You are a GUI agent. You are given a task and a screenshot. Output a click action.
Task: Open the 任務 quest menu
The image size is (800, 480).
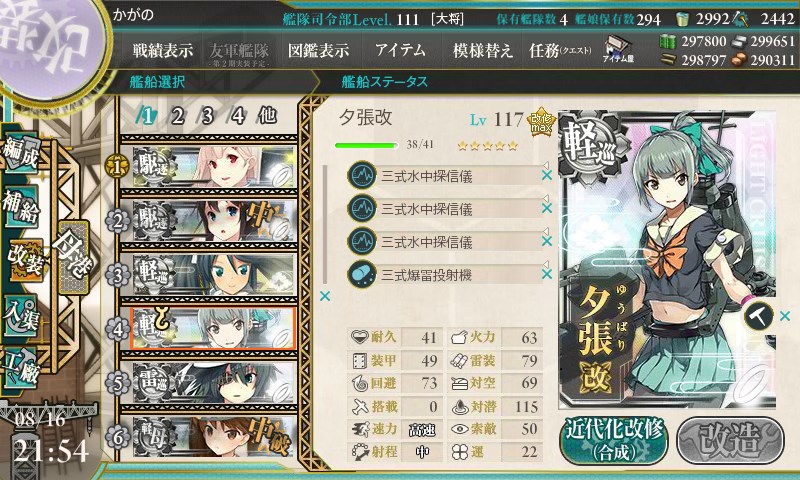560,50
